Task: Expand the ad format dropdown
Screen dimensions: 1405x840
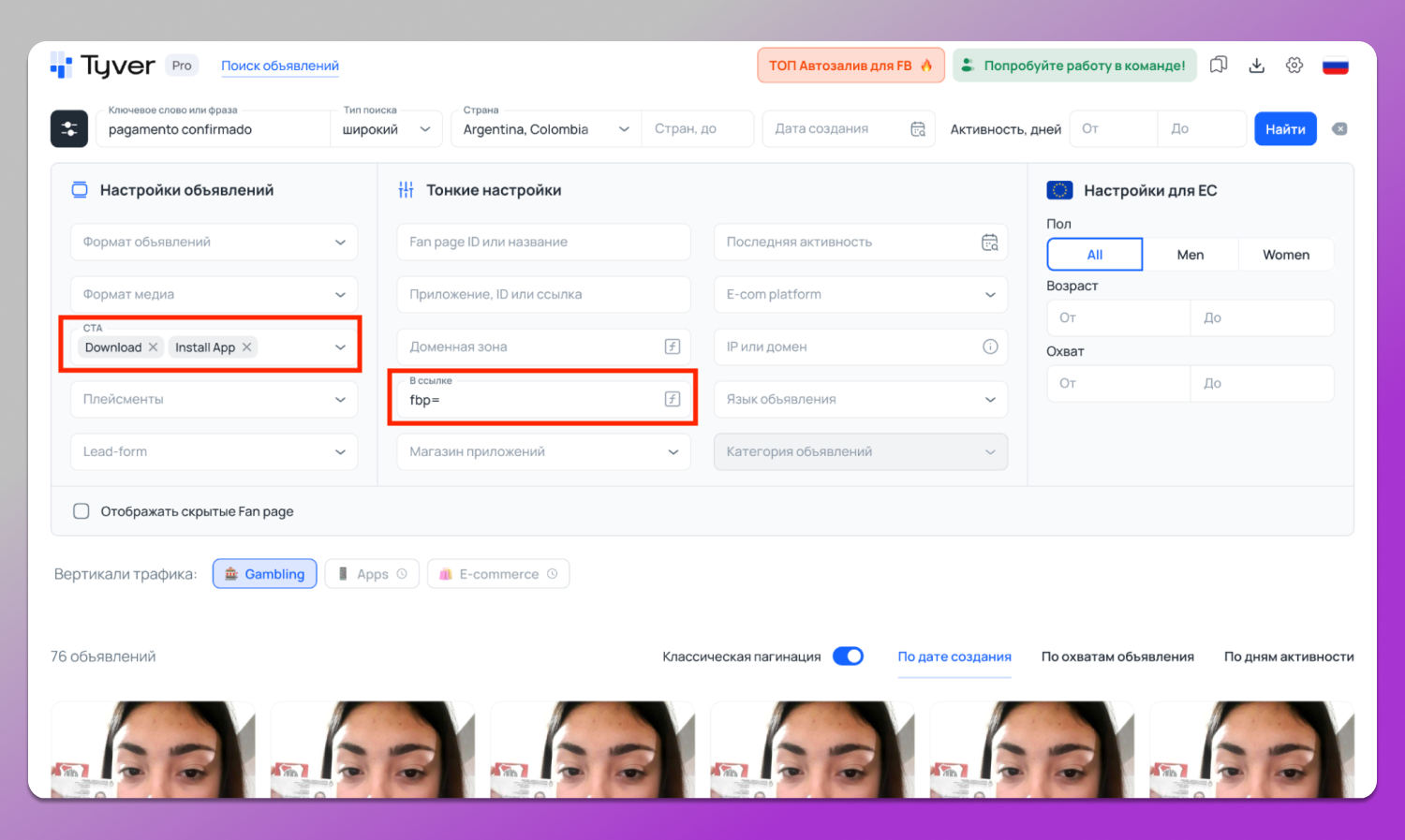Action: tap(340, 242)
